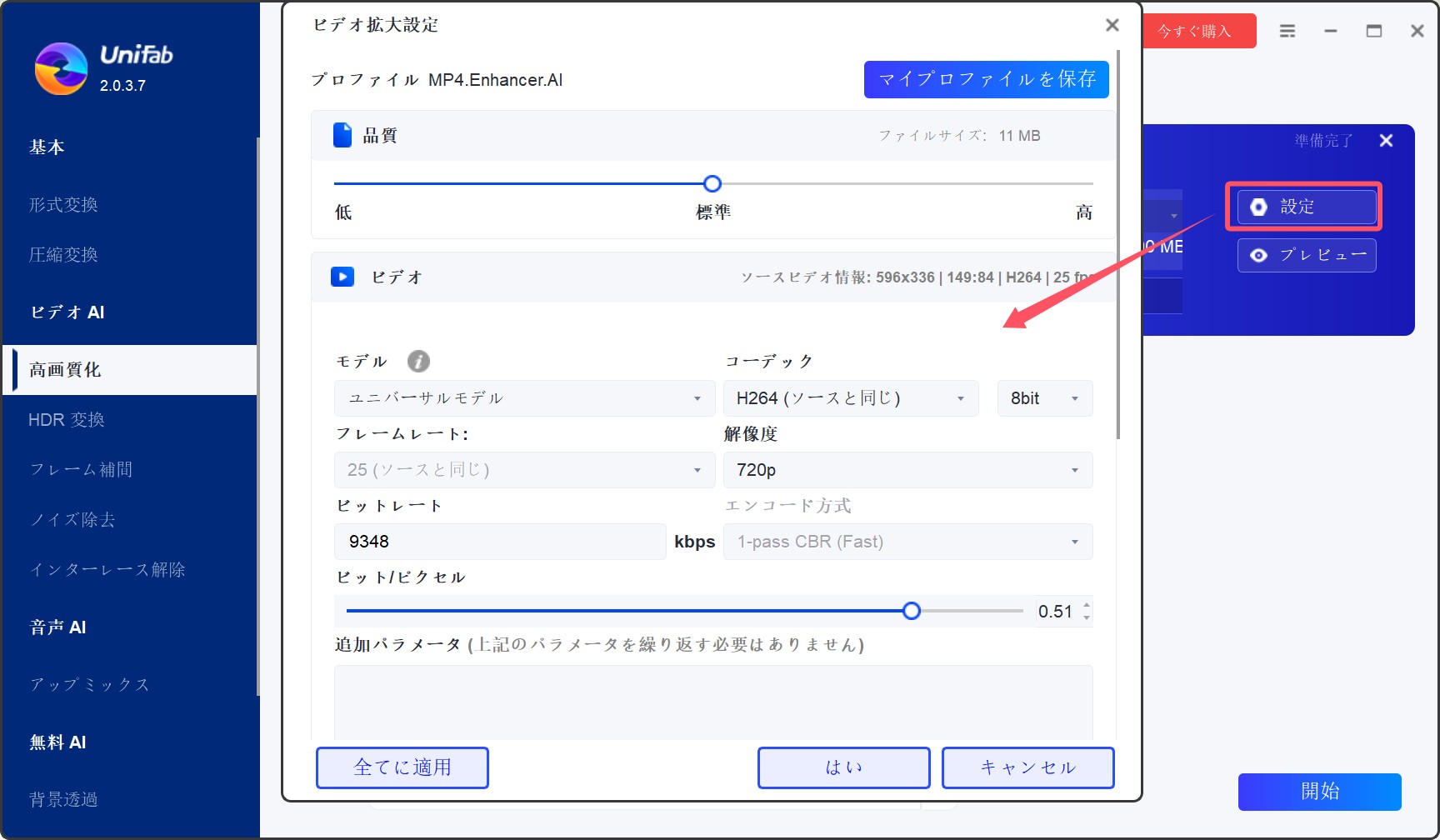Open the encode method dropdown 1-pass CBR
Screen dimensions: 1440x840
click(907, 542)
